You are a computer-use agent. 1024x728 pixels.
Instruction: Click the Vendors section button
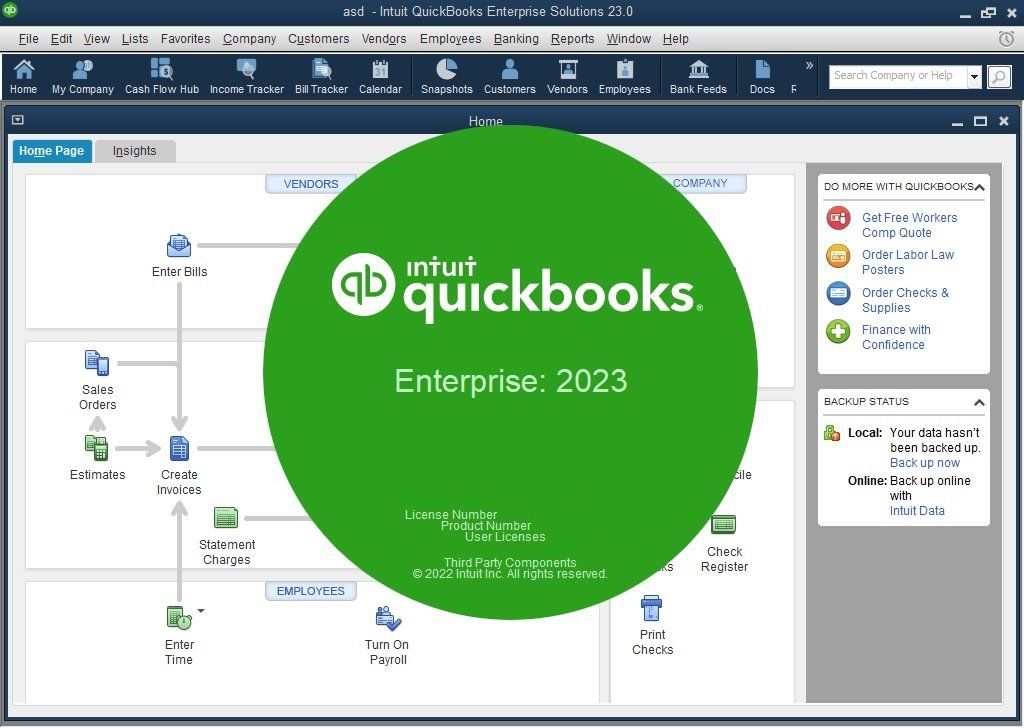pos(311,183)
